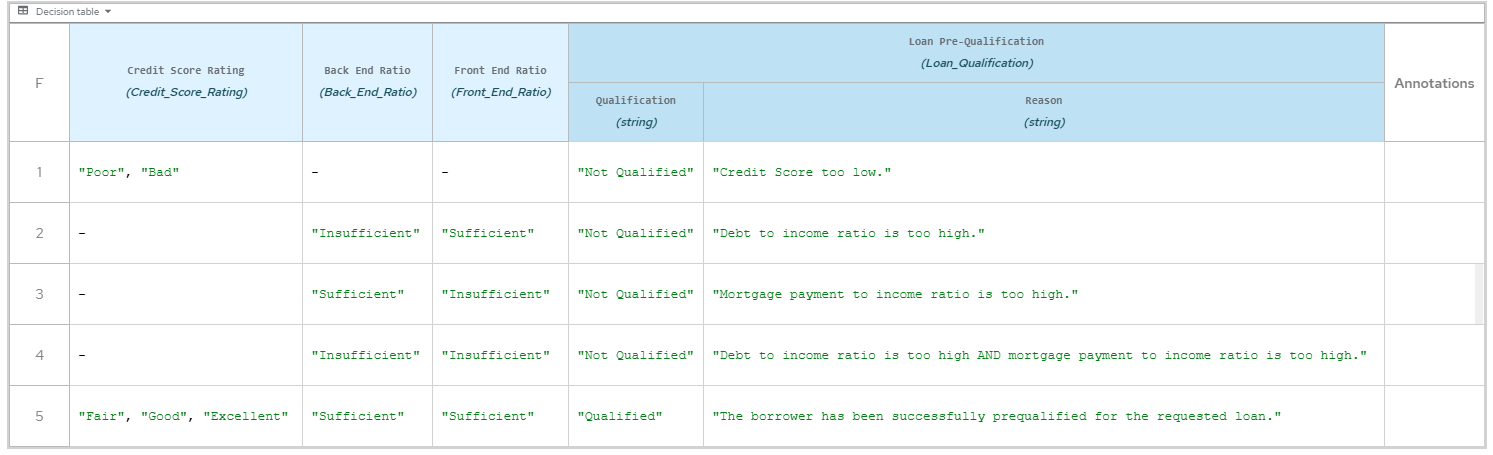The image size is (1493, 455).
Task: Select row number 4
Action: point(39,355)
